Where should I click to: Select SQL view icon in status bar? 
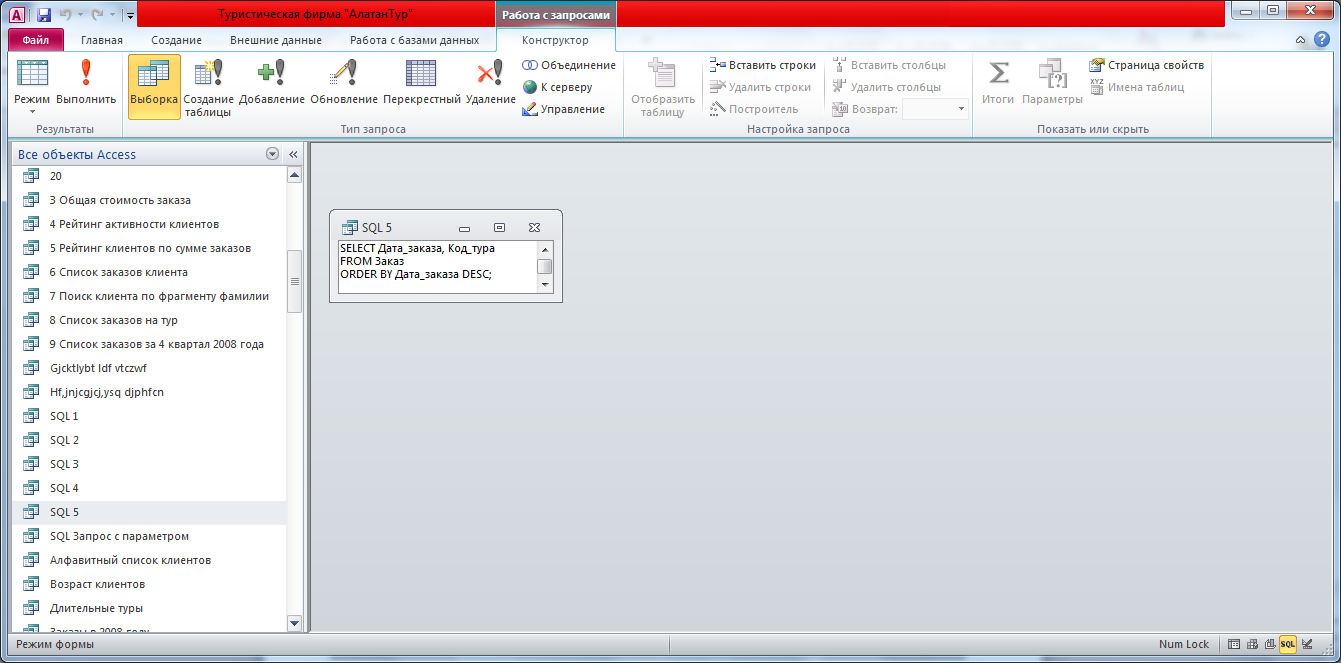tap(1288, 644)
